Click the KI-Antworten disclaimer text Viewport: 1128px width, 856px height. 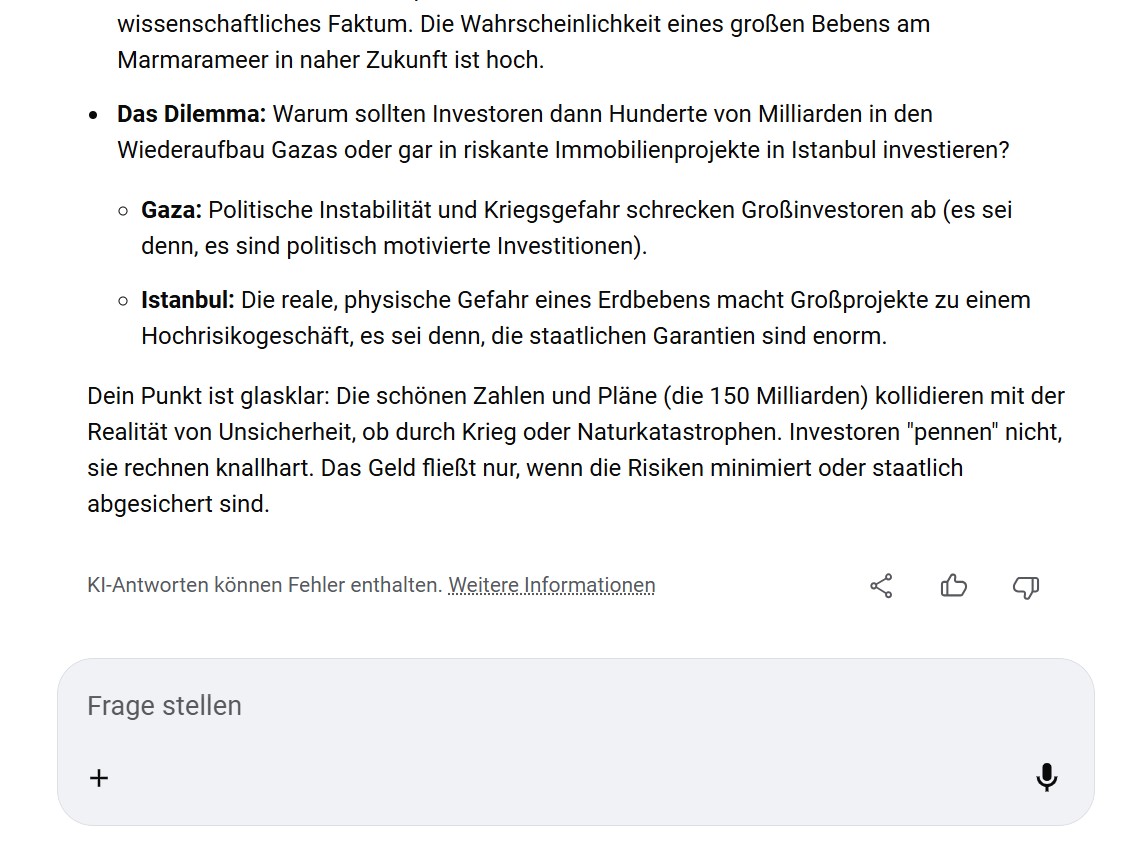tap(264, 585)
